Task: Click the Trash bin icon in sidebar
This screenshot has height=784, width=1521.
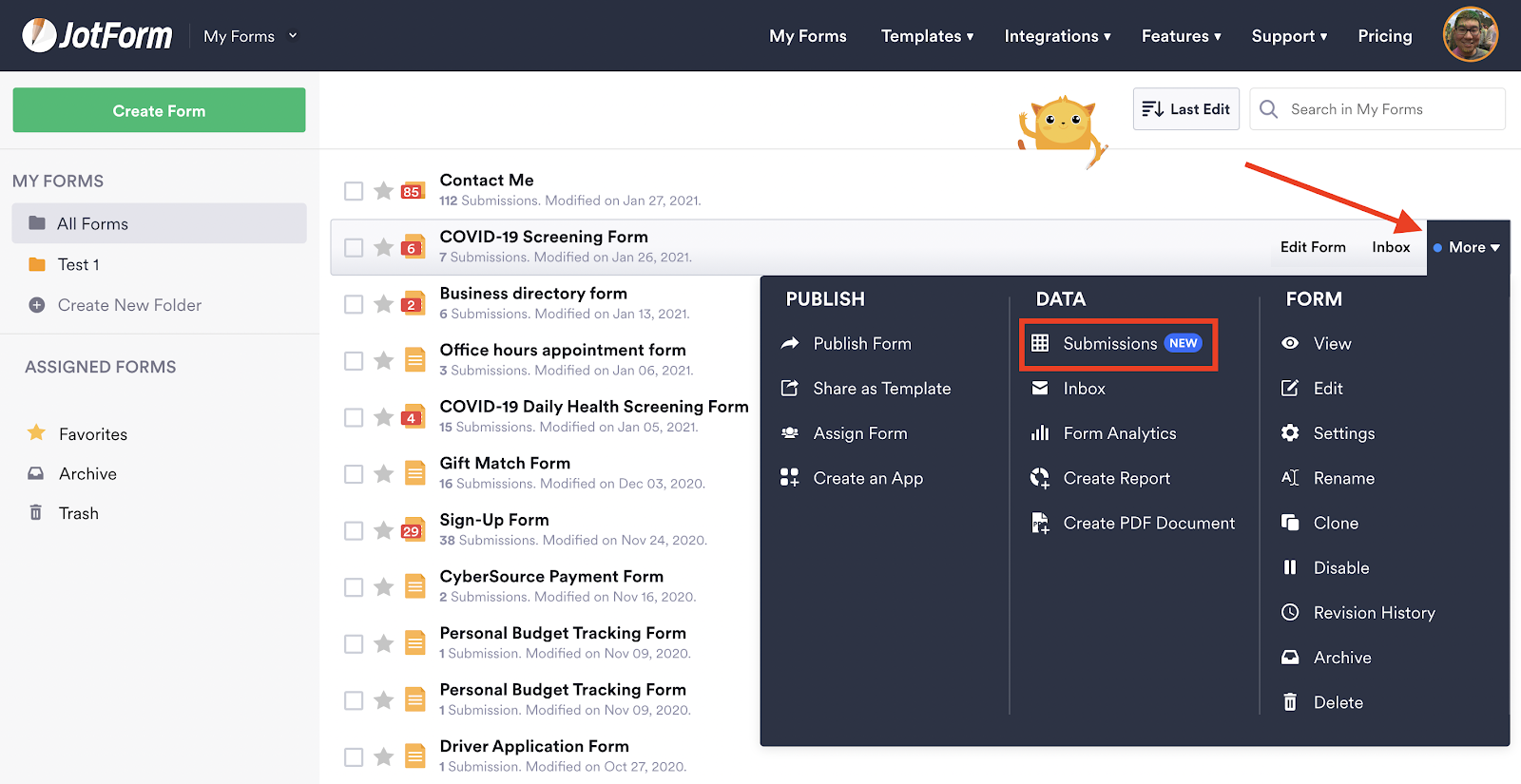Action: (36, 513)
